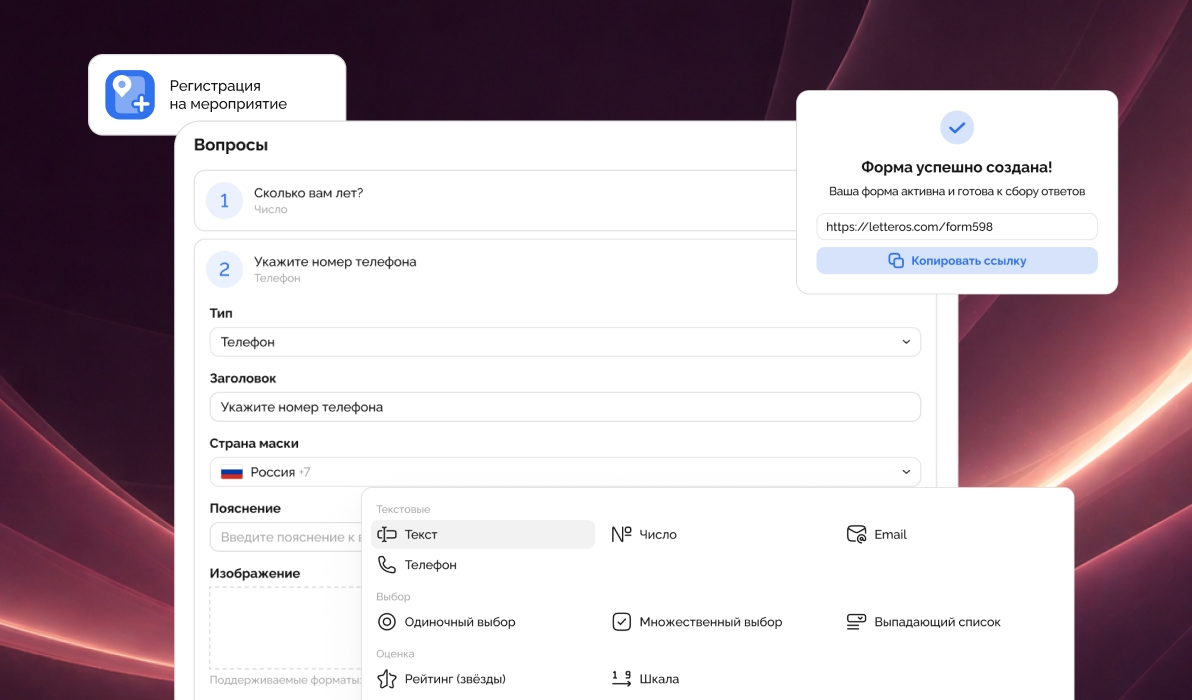Viewport: 1192px width, 700px height.
Task: Click the form link field letteros.com/form598
Action: click(956, 226)
